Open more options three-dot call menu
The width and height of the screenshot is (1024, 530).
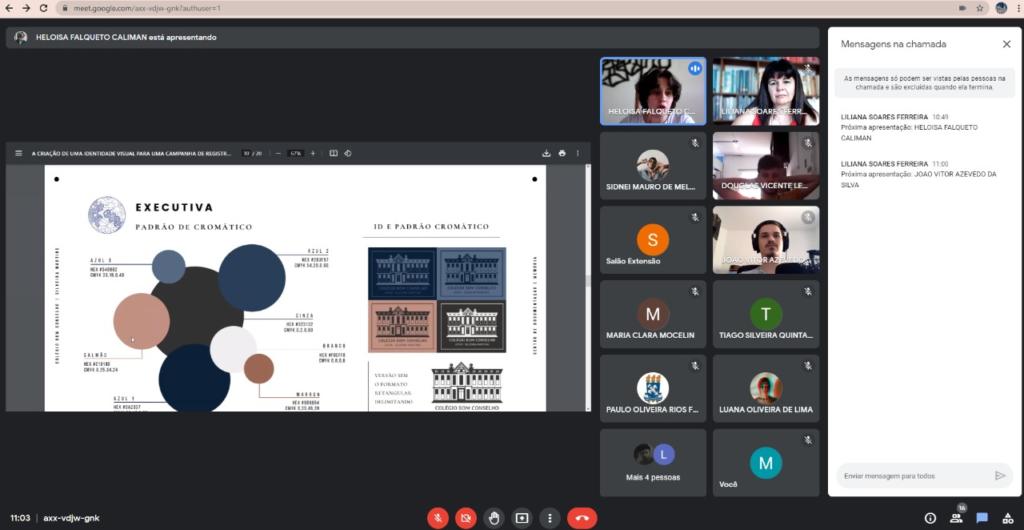pos(549,518)
